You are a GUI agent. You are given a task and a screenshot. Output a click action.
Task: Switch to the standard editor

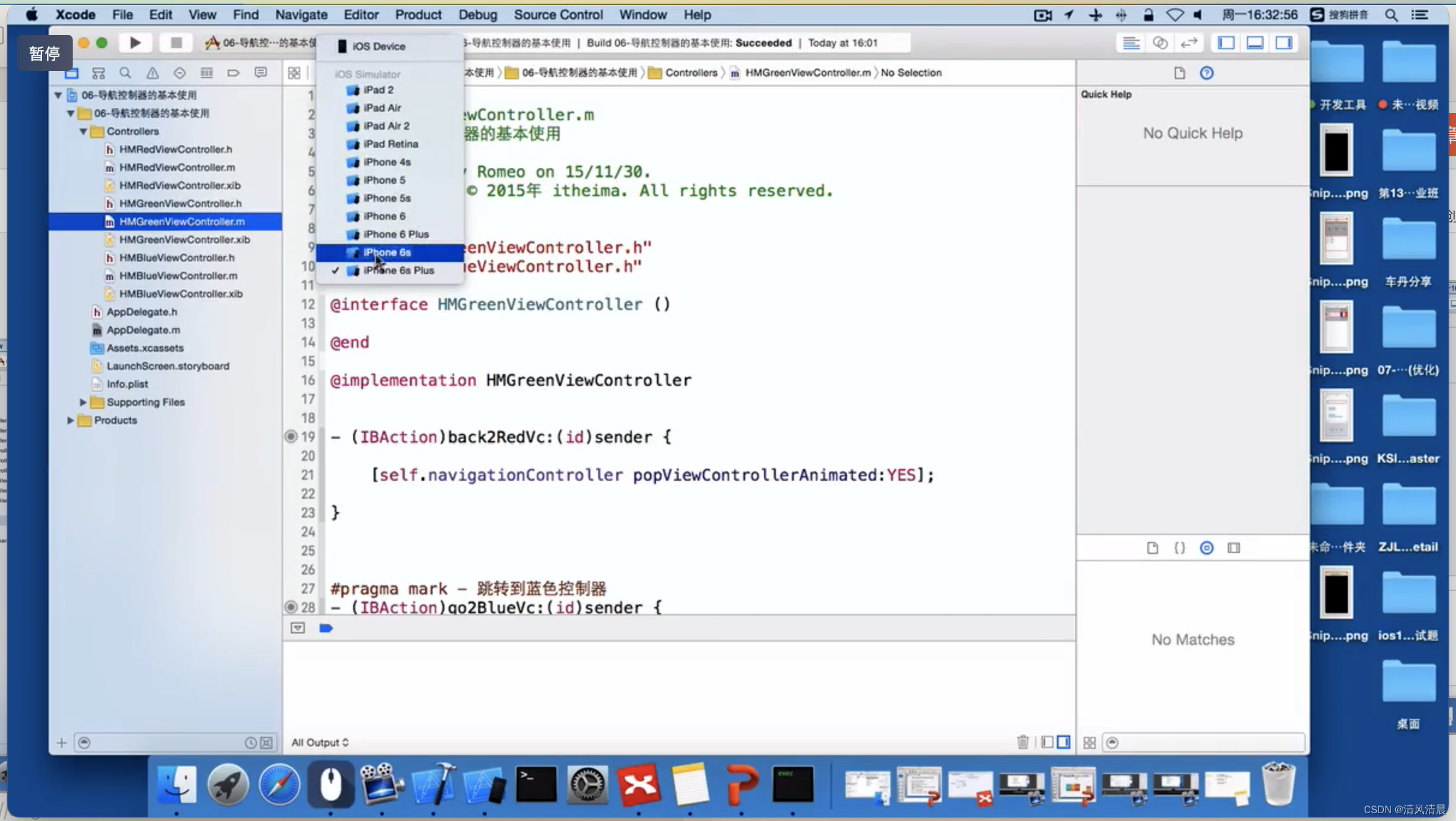[x=1131, y=43]
